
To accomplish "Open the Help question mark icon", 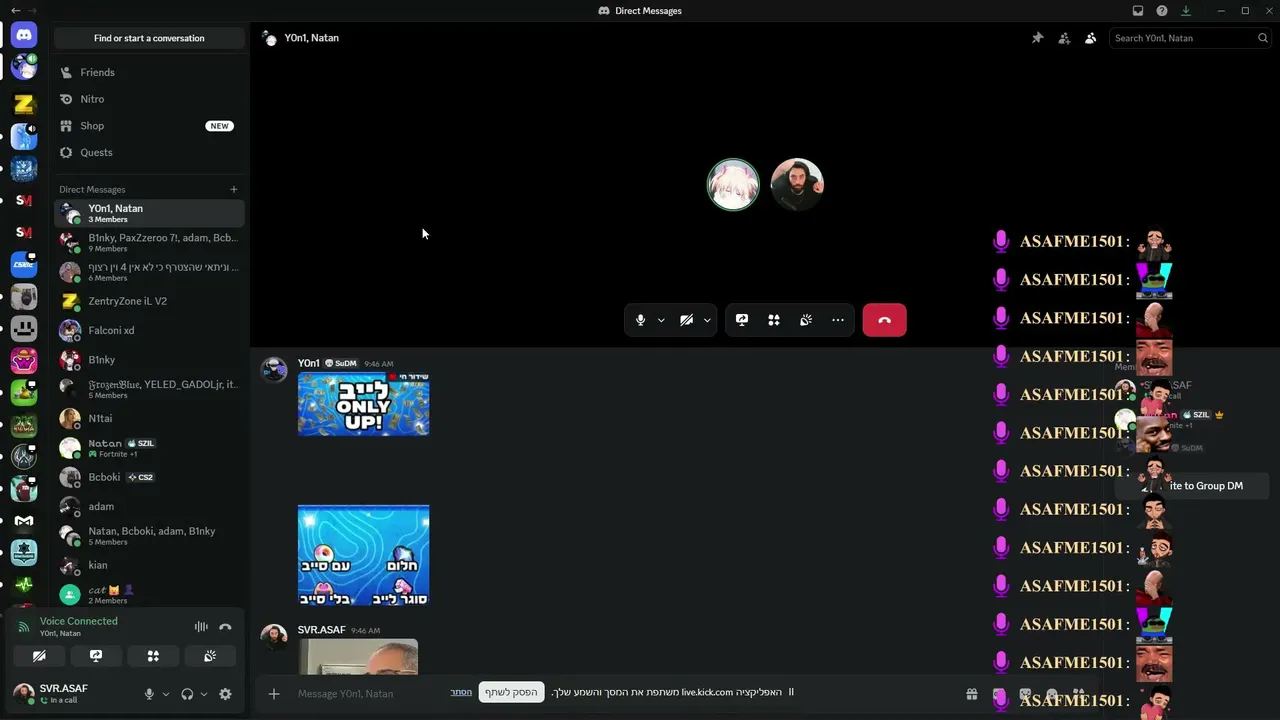I will [1162, 11].
